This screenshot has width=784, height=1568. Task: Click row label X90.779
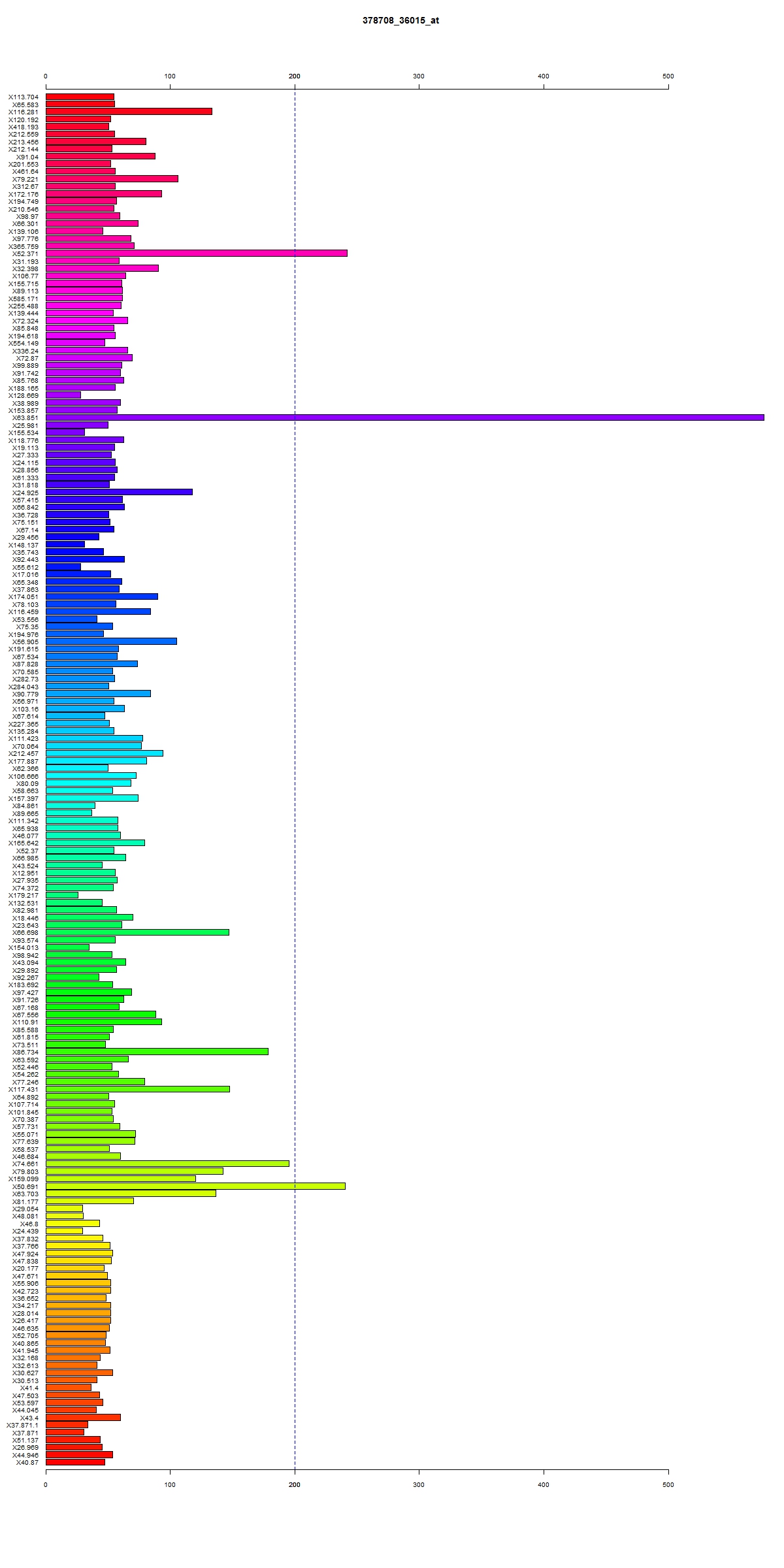click(x=25, y=694)
